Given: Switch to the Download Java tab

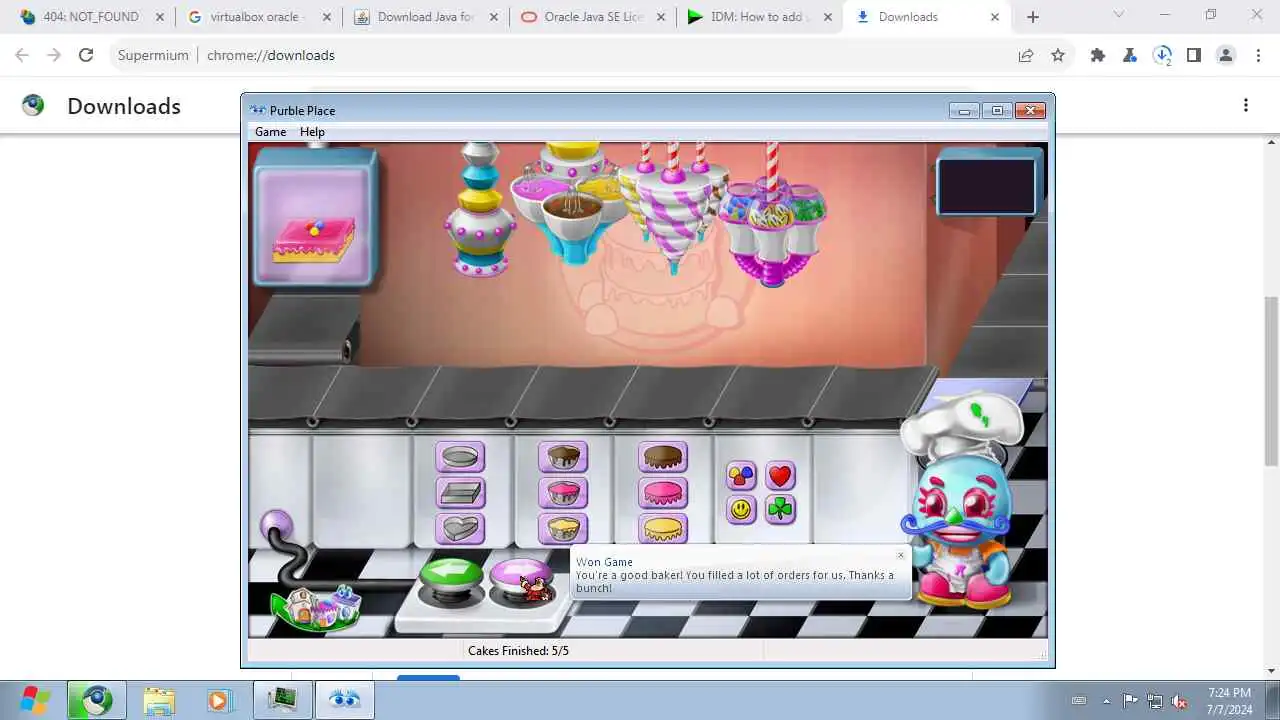Looking at the screenshot, I should [x=425, y=17].
